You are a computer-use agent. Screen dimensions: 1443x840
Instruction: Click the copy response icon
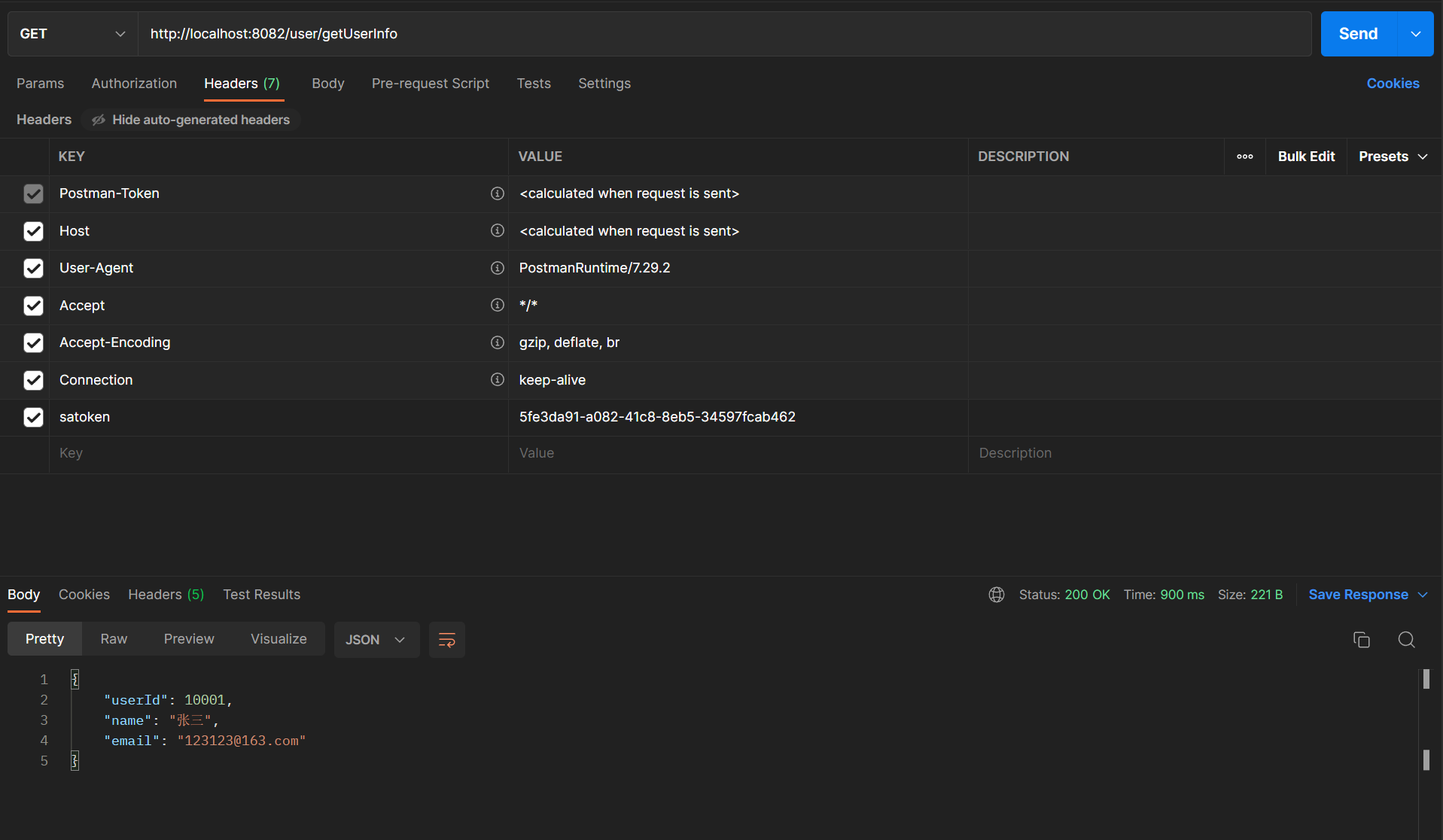pyautogui.click(x=1361, y=640)
